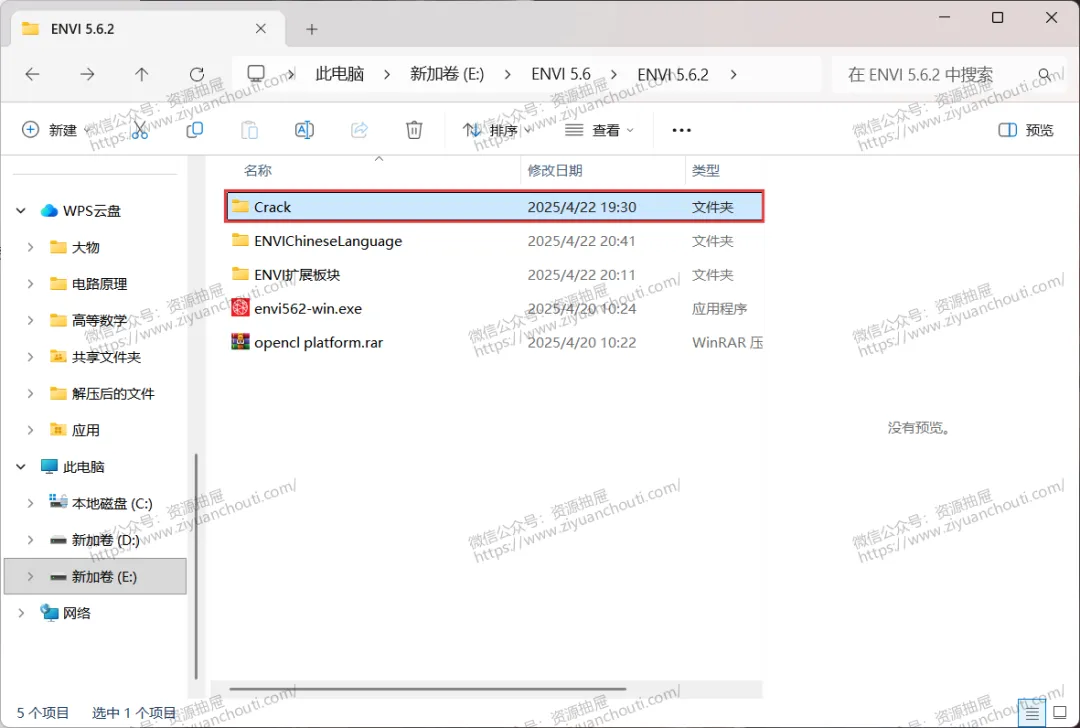The image size is (1080, 728).
Task: Select 网络 in navigation pane
Action: tap(76, 613)
